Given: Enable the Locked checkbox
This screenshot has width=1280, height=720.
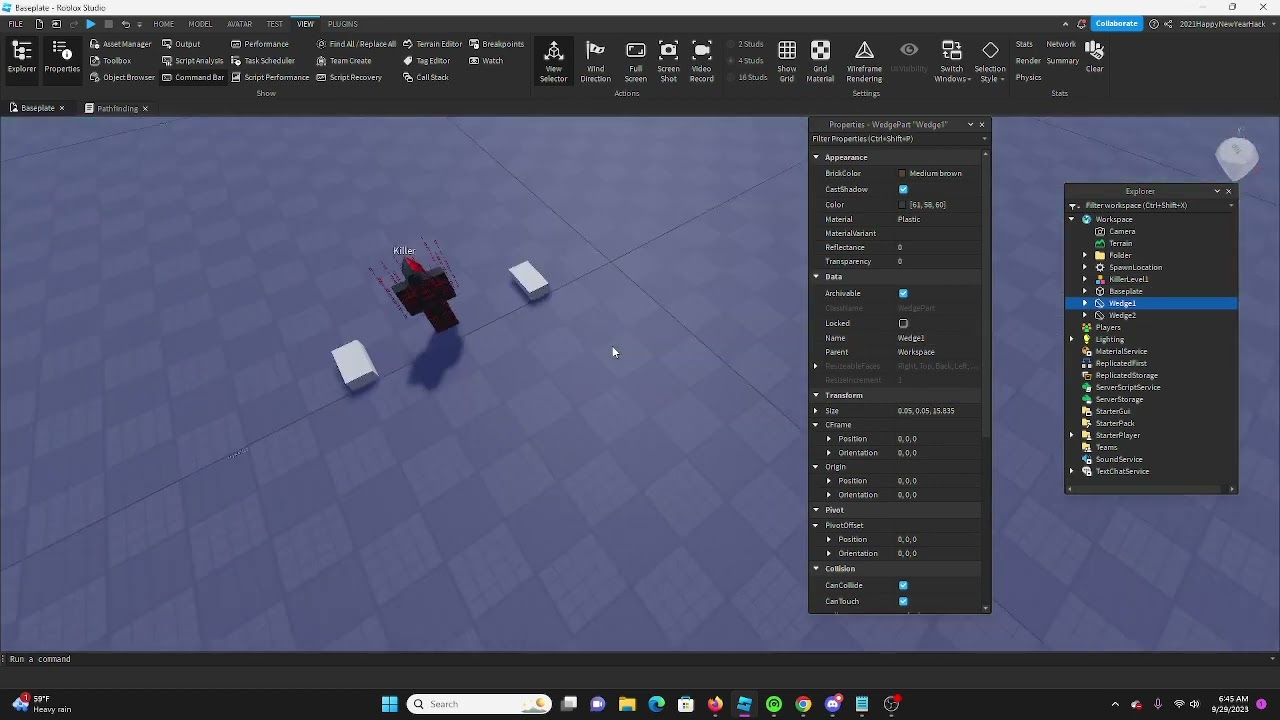Looking at the screenshot, I should [x=903, y=323].
